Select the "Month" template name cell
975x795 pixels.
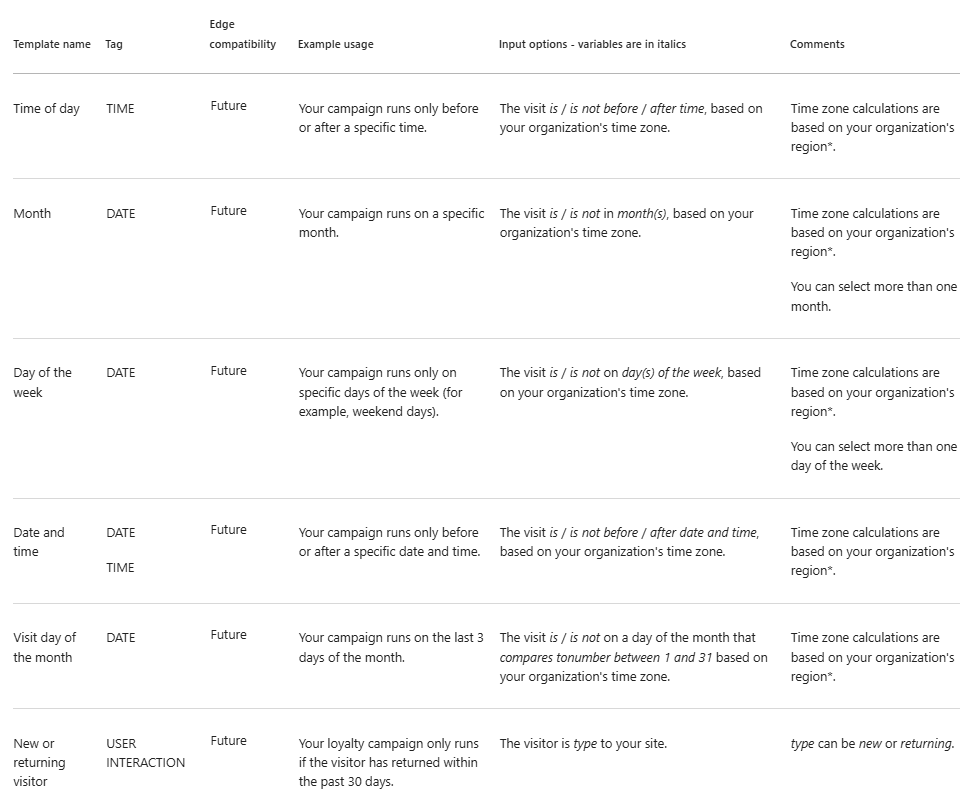point(32,213)
